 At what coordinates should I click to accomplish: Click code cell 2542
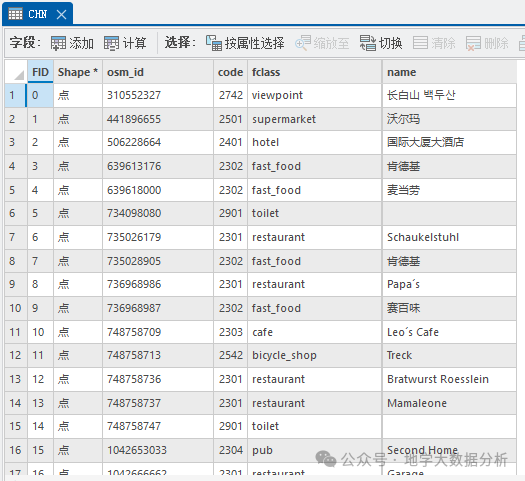[230, 355]
